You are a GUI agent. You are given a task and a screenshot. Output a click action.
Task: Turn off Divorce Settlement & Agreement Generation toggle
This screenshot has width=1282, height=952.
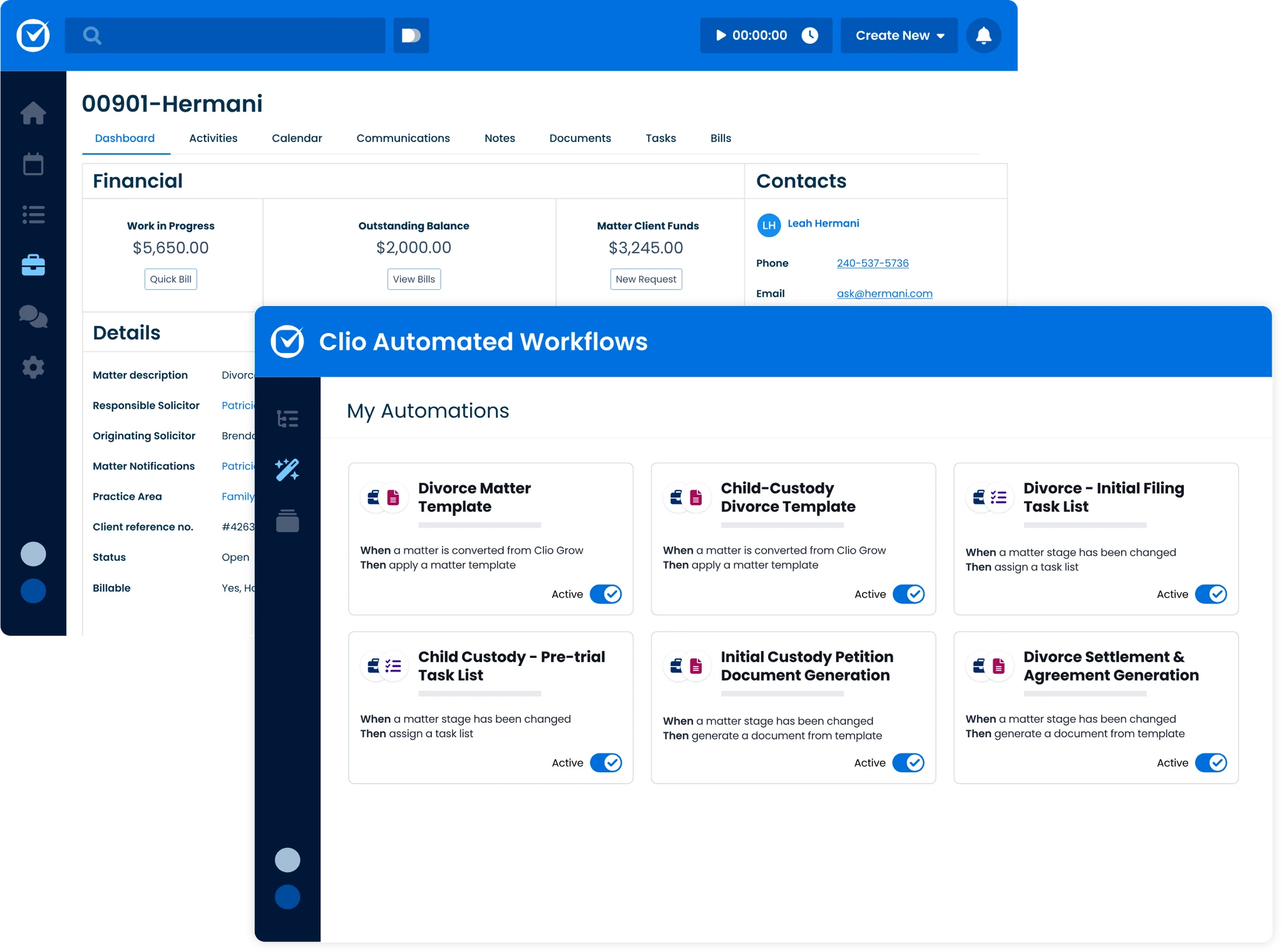pos(1211,762)
